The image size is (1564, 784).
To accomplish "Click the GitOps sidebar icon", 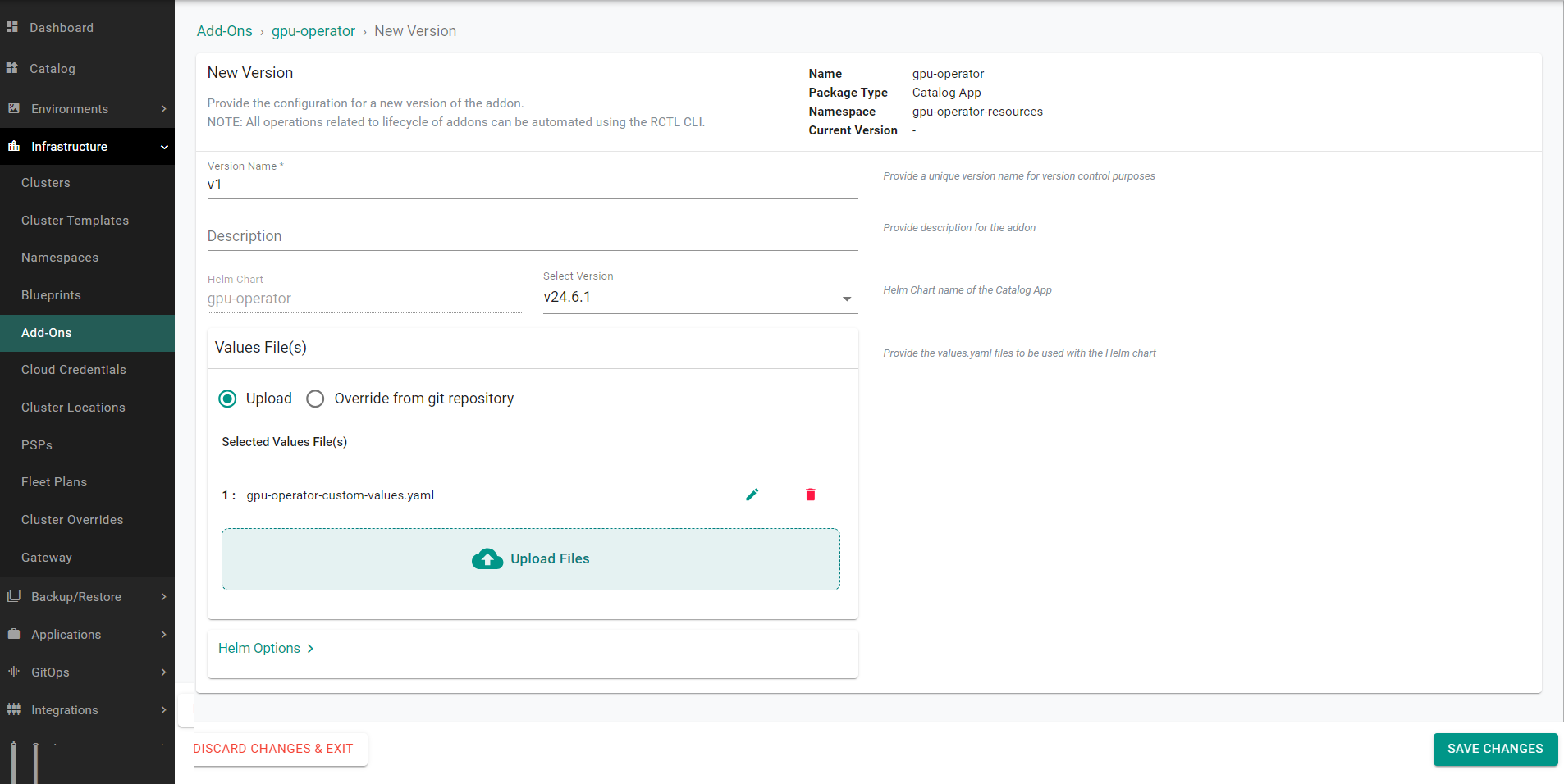I will [14, 672].
